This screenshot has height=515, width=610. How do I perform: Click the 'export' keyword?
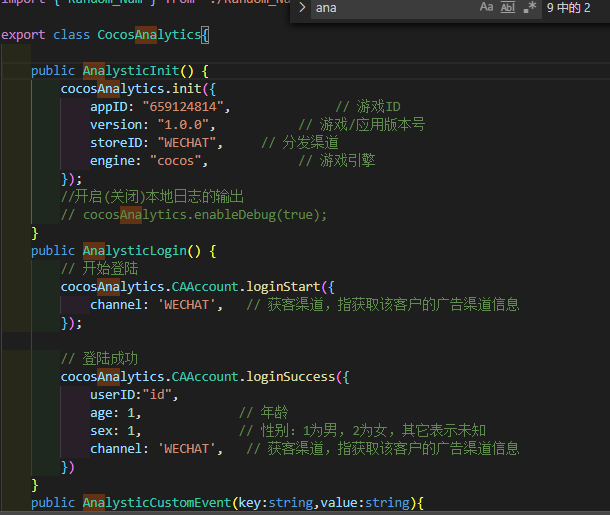23,35
